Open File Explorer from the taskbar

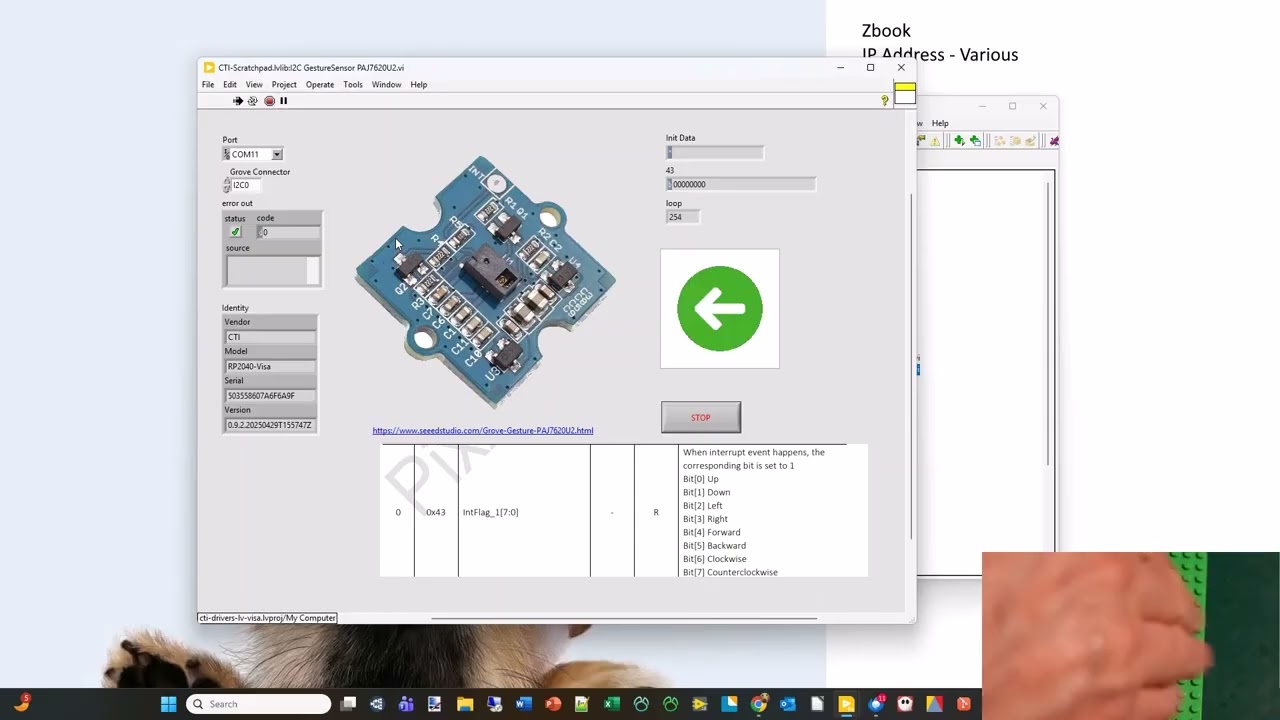(465, 704)
